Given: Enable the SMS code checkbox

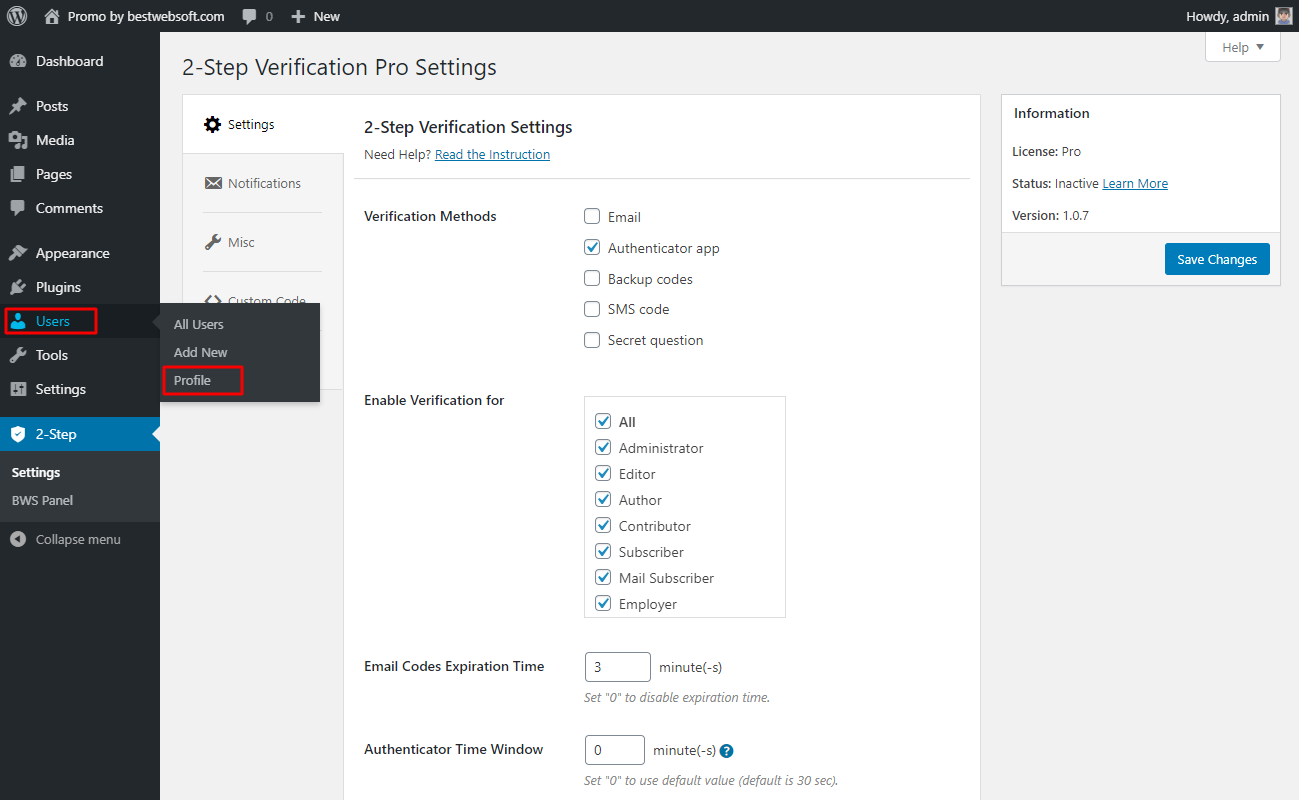Looking at the screenshot, I should (x=592, y=309).
